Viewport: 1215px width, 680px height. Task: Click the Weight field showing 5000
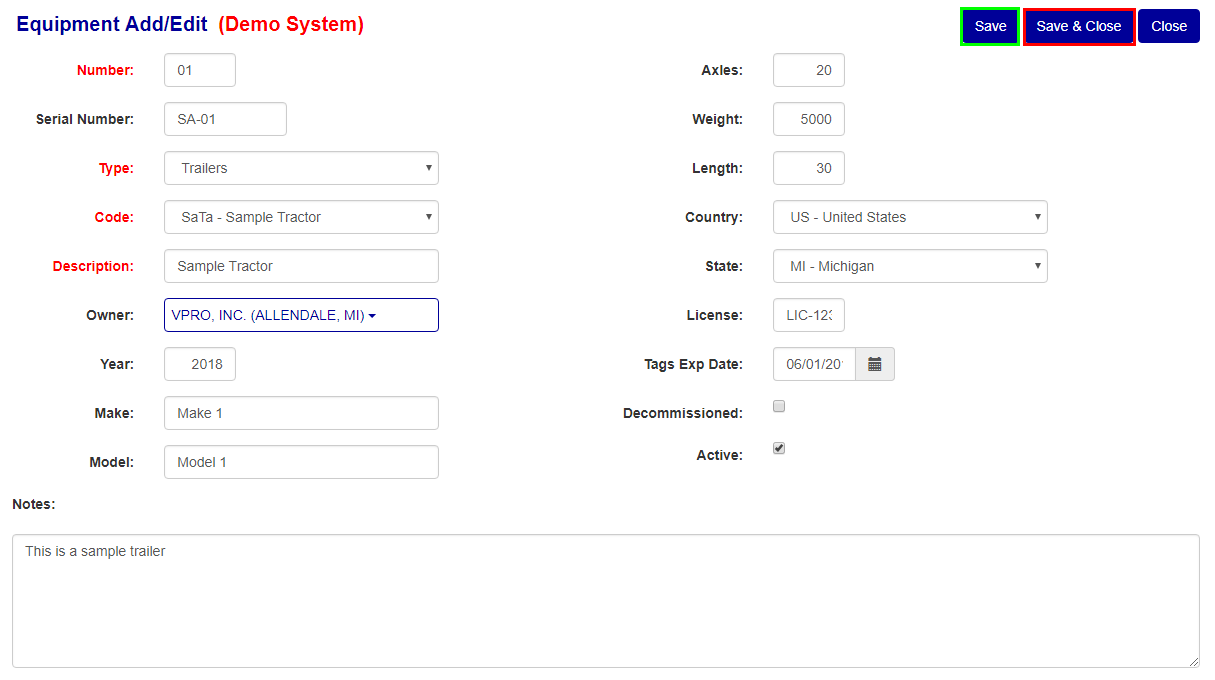click(809, 119)
